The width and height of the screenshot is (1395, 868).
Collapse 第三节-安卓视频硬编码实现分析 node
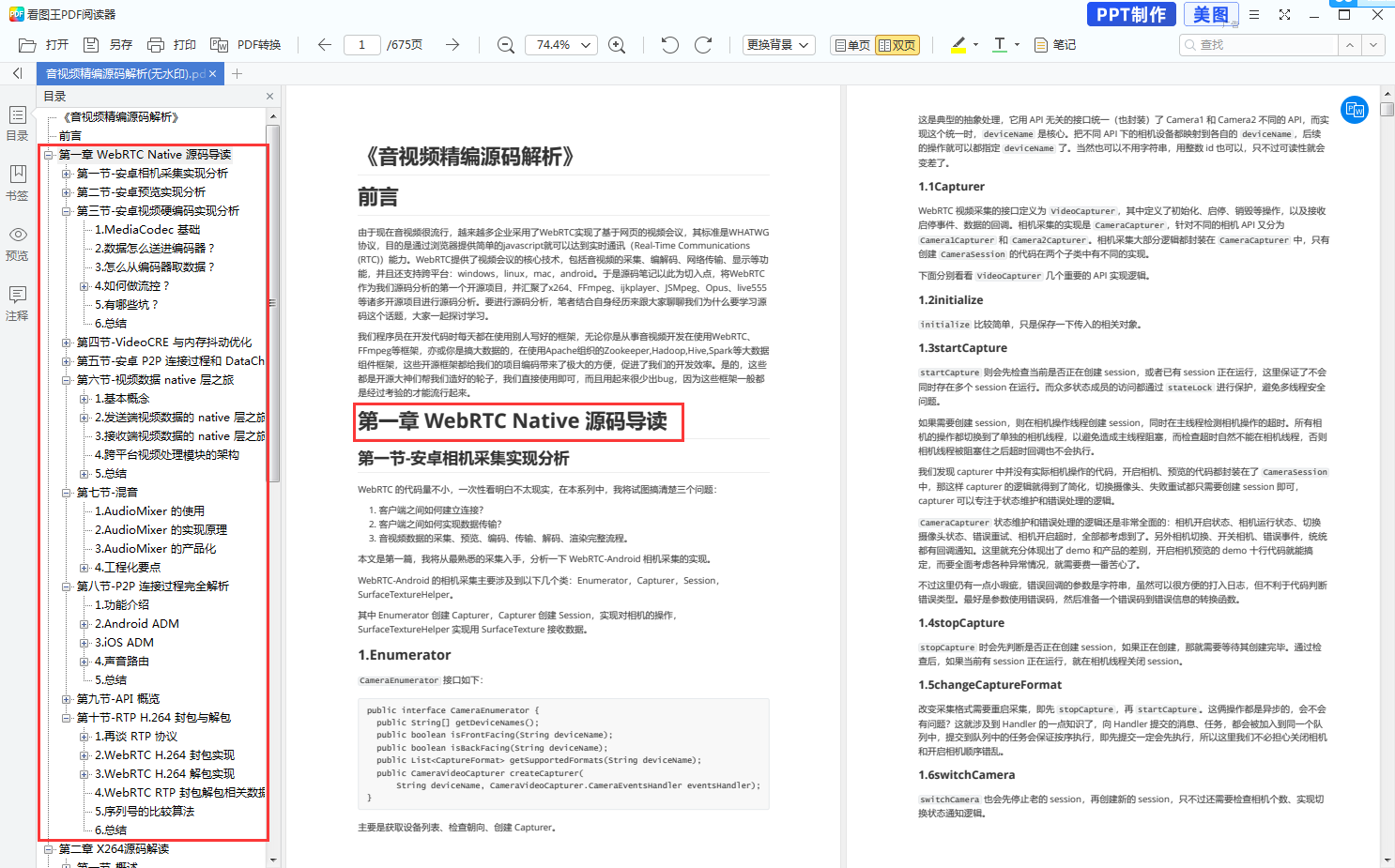point(67,211)
